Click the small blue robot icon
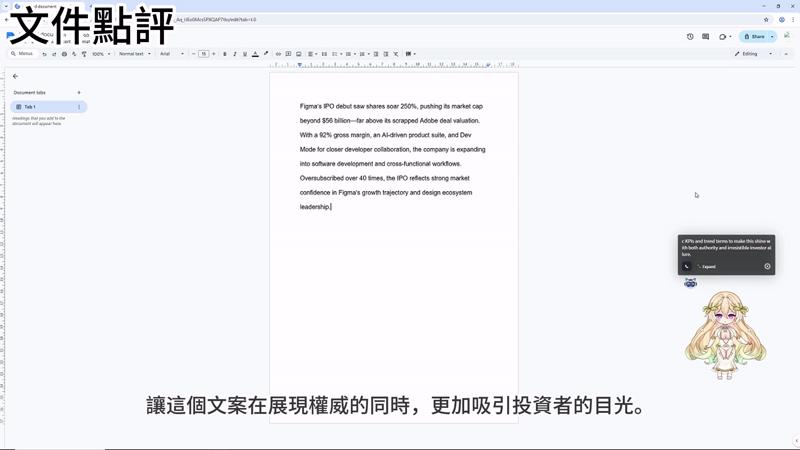 690,282
